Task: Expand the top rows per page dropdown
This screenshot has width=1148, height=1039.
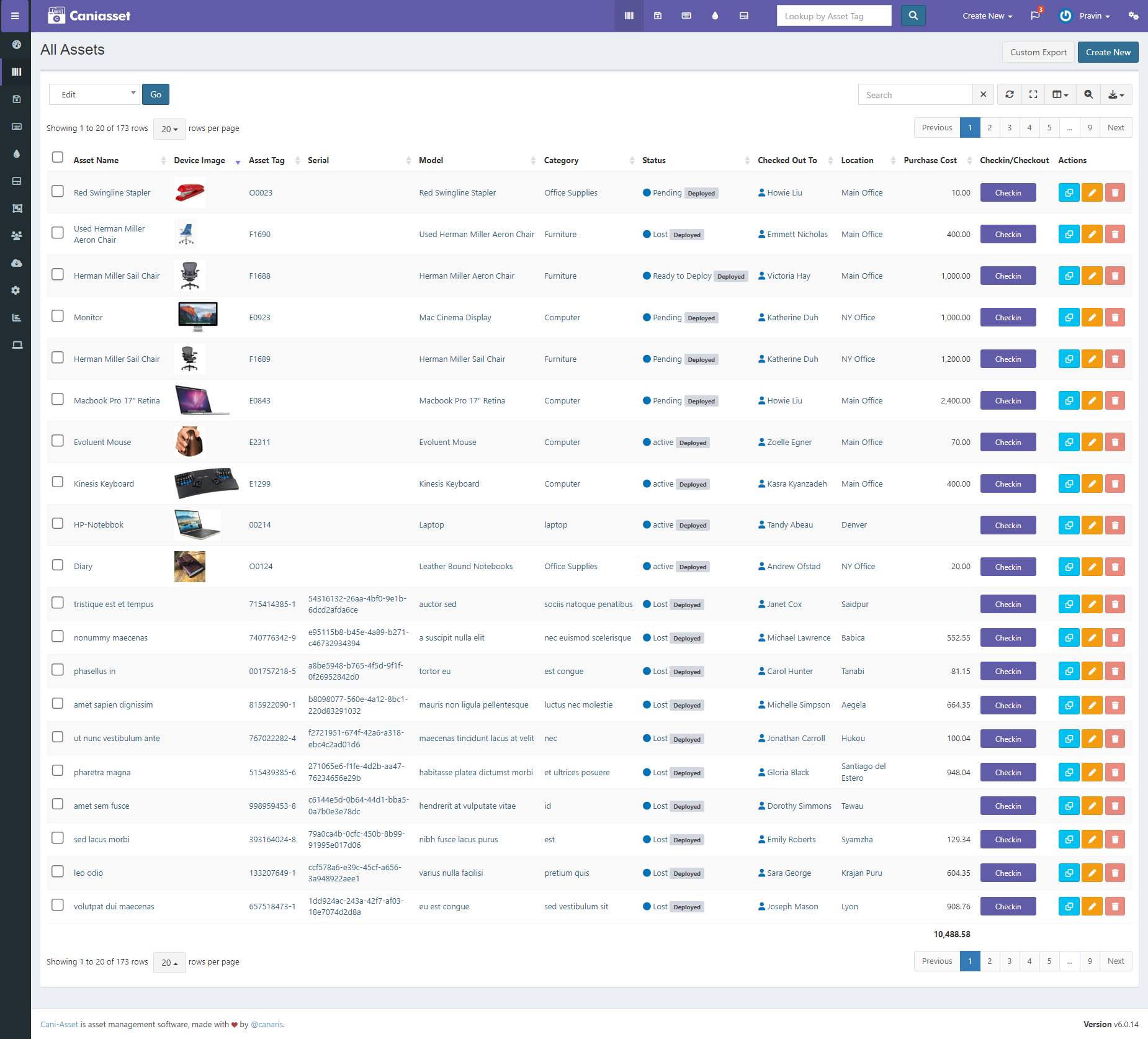Action: (x=169, y=129)
